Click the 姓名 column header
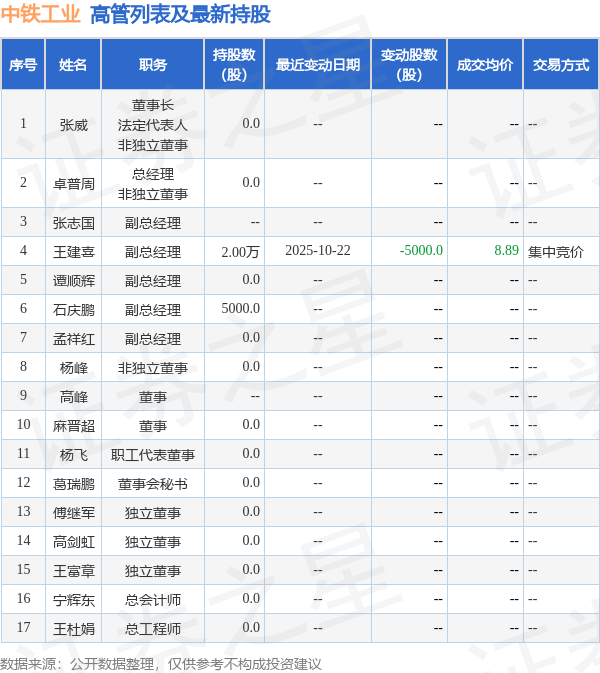Viewport: 600px width, 673px height. point(73,65)
